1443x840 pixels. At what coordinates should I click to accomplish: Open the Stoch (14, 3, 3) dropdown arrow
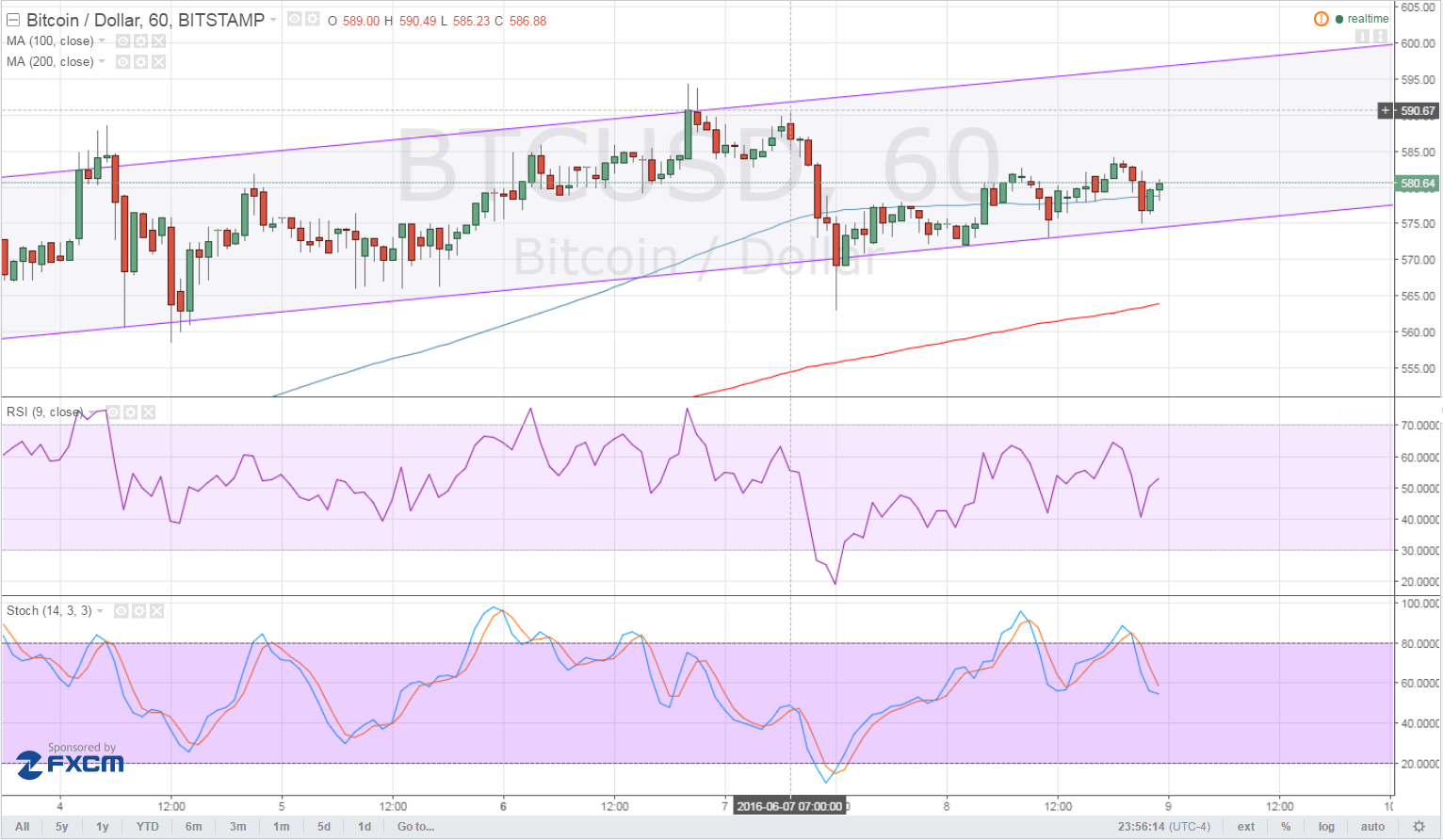point(101,611)
